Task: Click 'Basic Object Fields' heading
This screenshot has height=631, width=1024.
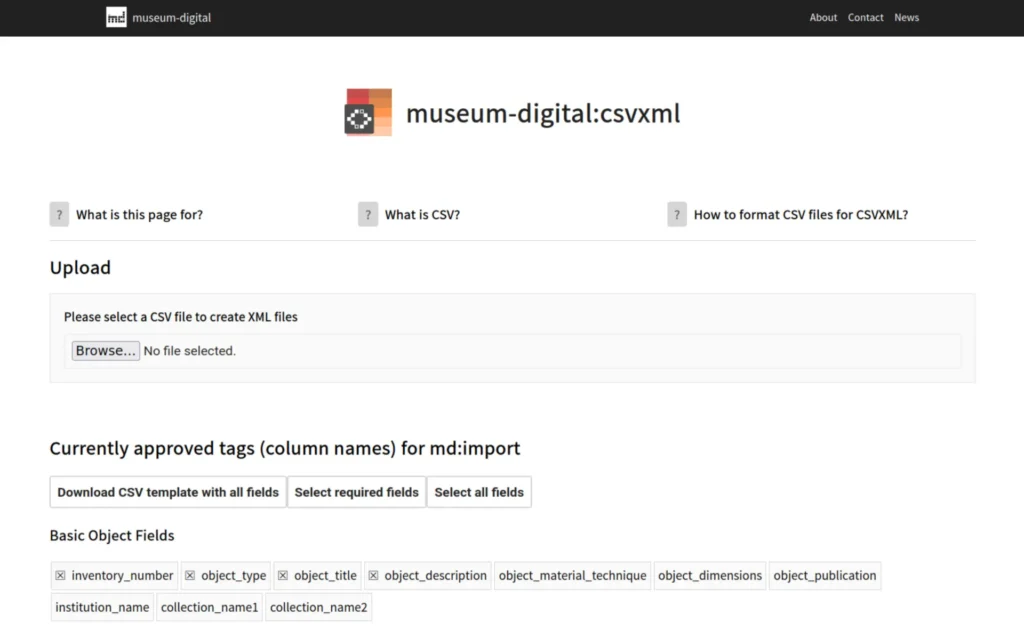Action: [112, 536]
